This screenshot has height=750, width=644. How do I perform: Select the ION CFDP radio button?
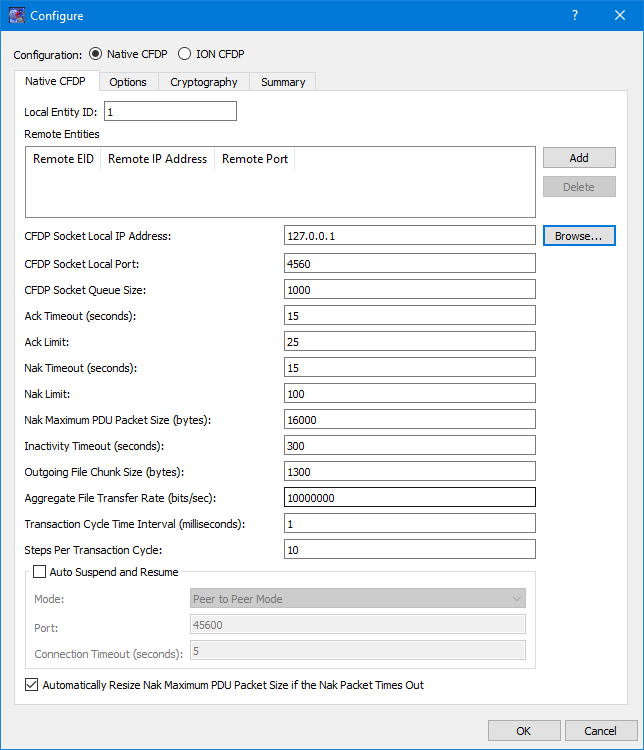pos(184,54)
